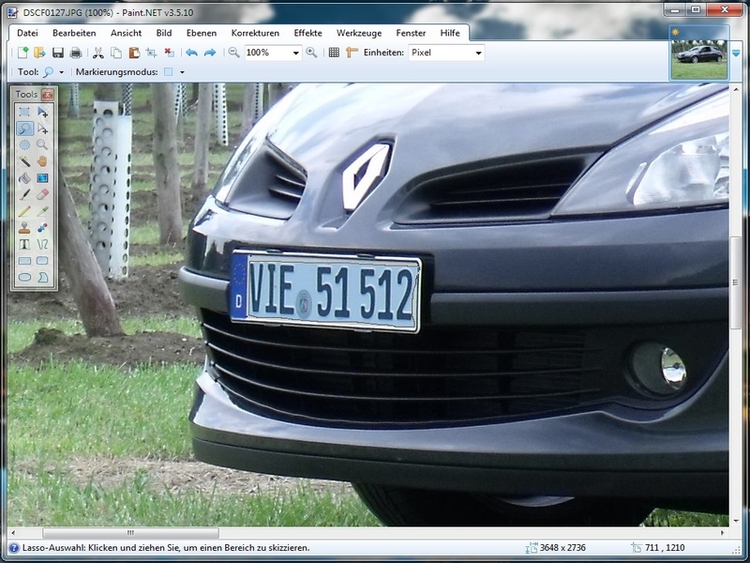750x563 pixels.
Task: Open the Datei menu
Action: [x=27, y=33]
